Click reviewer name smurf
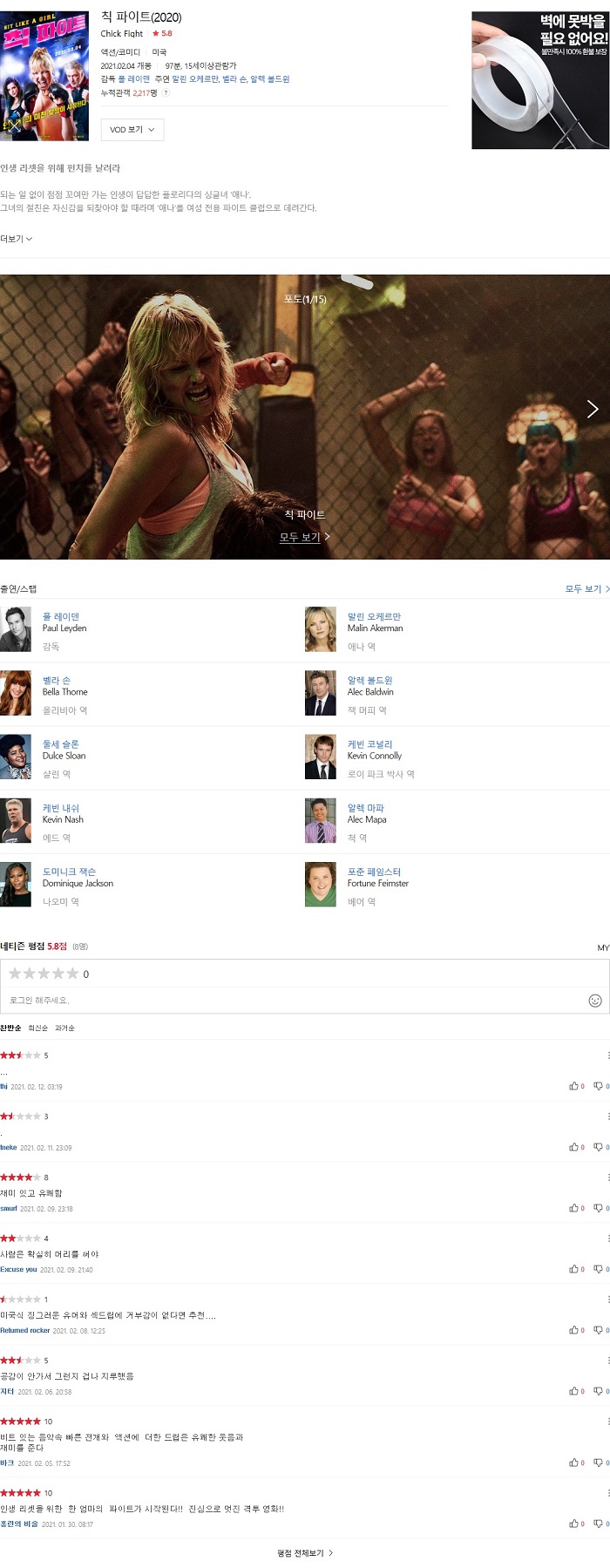This screenshot has width=610, height=1568. [x=9, y=1209]
